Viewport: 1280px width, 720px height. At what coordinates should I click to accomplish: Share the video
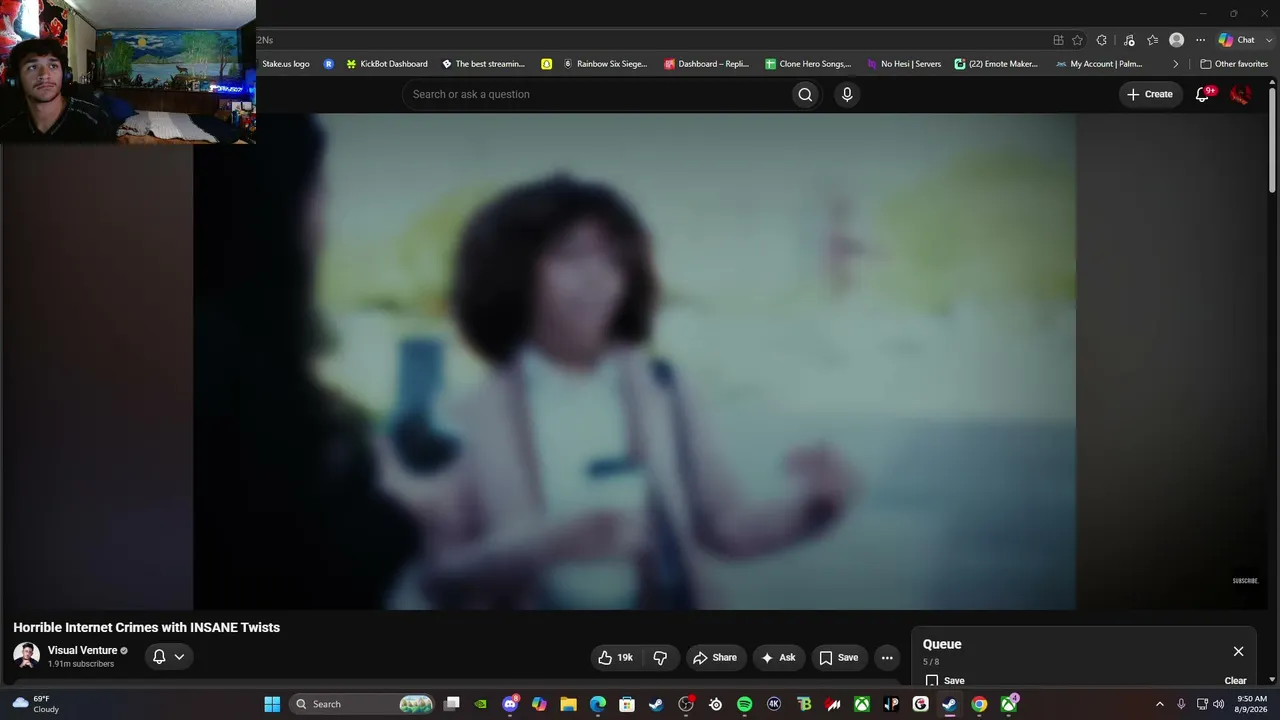click(x=715, y=657)
